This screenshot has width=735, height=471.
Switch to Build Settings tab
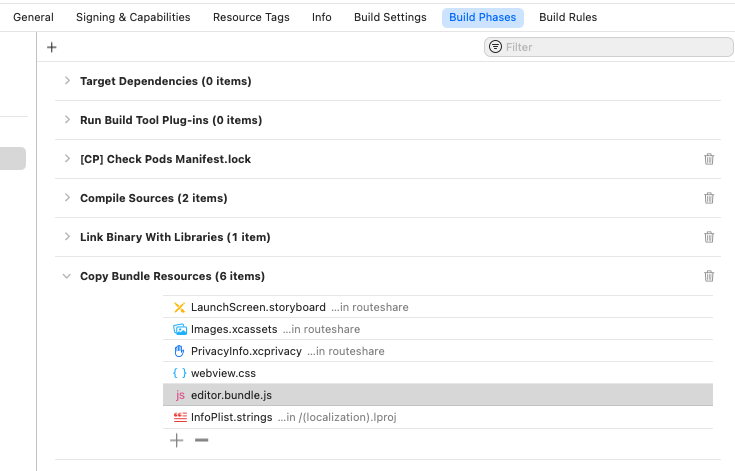pyautogui.click(x=390, y=17)
